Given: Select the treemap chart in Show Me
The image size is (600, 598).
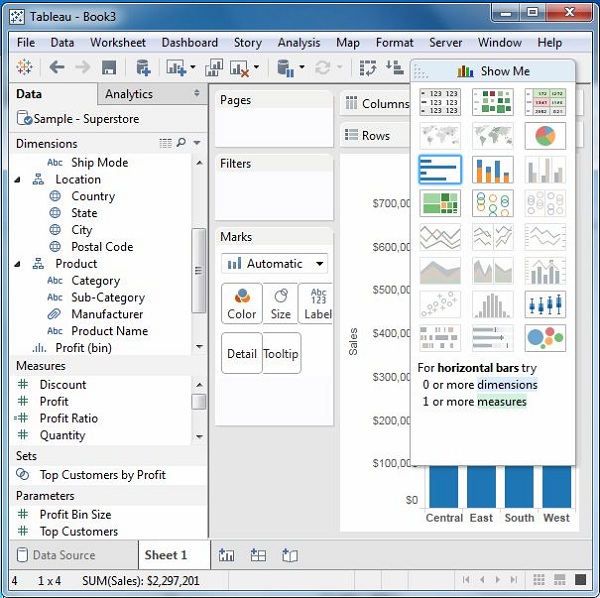Looking at the screenshot, I should (x=440, y=203).
